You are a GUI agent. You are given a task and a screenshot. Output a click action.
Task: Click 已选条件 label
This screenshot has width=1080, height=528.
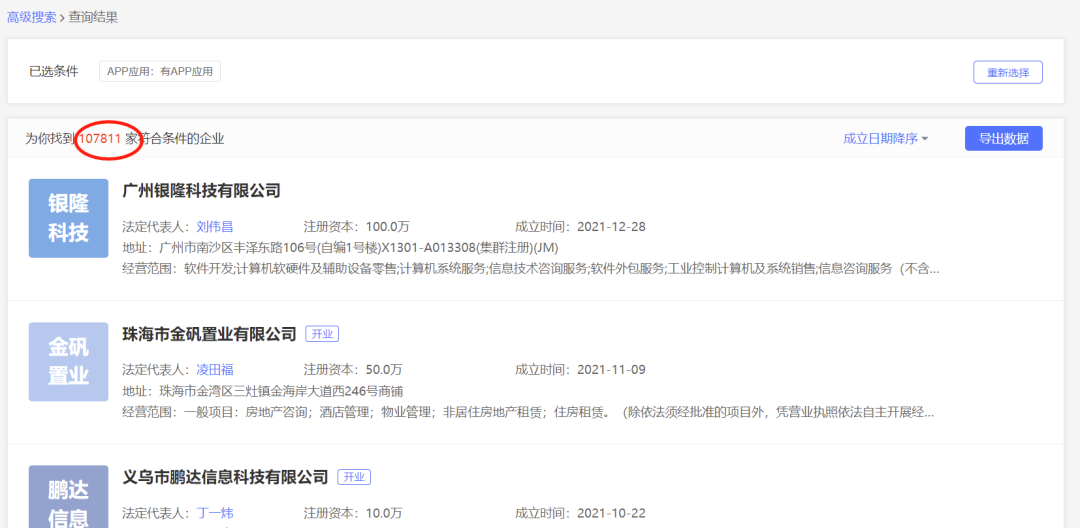(x=54, y=72)
